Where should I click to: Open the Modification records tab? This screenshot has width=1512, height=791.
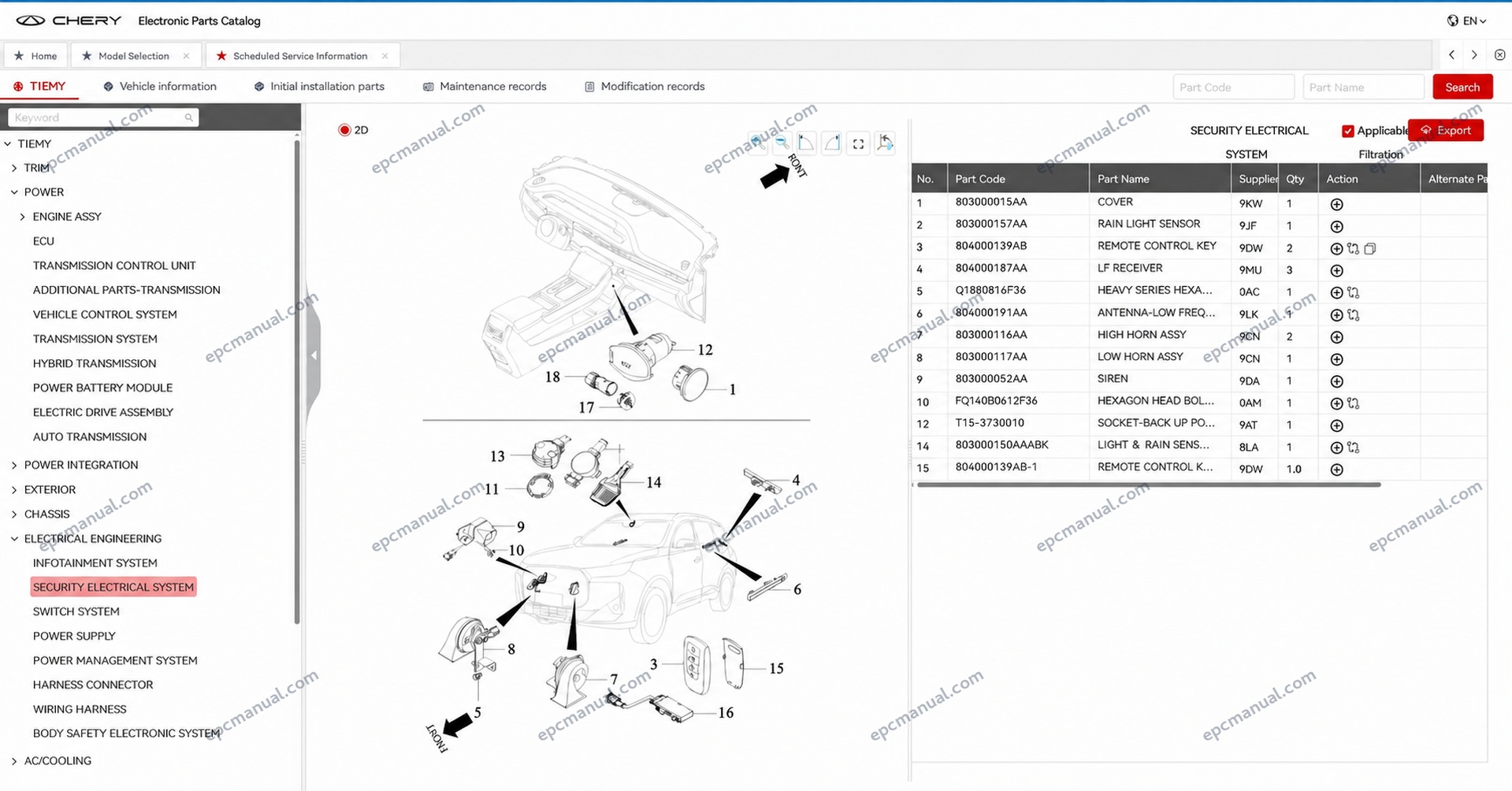tap(645, 87)
